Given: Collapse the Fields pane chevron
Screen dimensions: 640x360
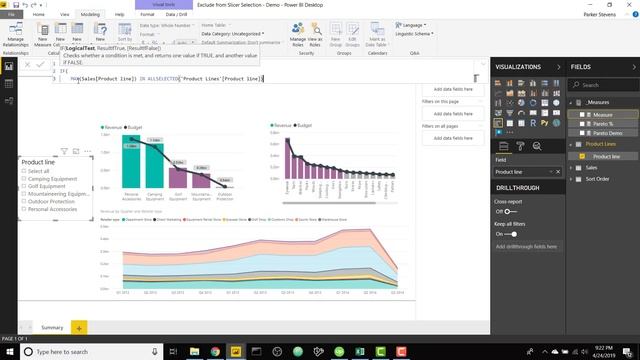Looking at the screenshot, I should tap(634, 67).
